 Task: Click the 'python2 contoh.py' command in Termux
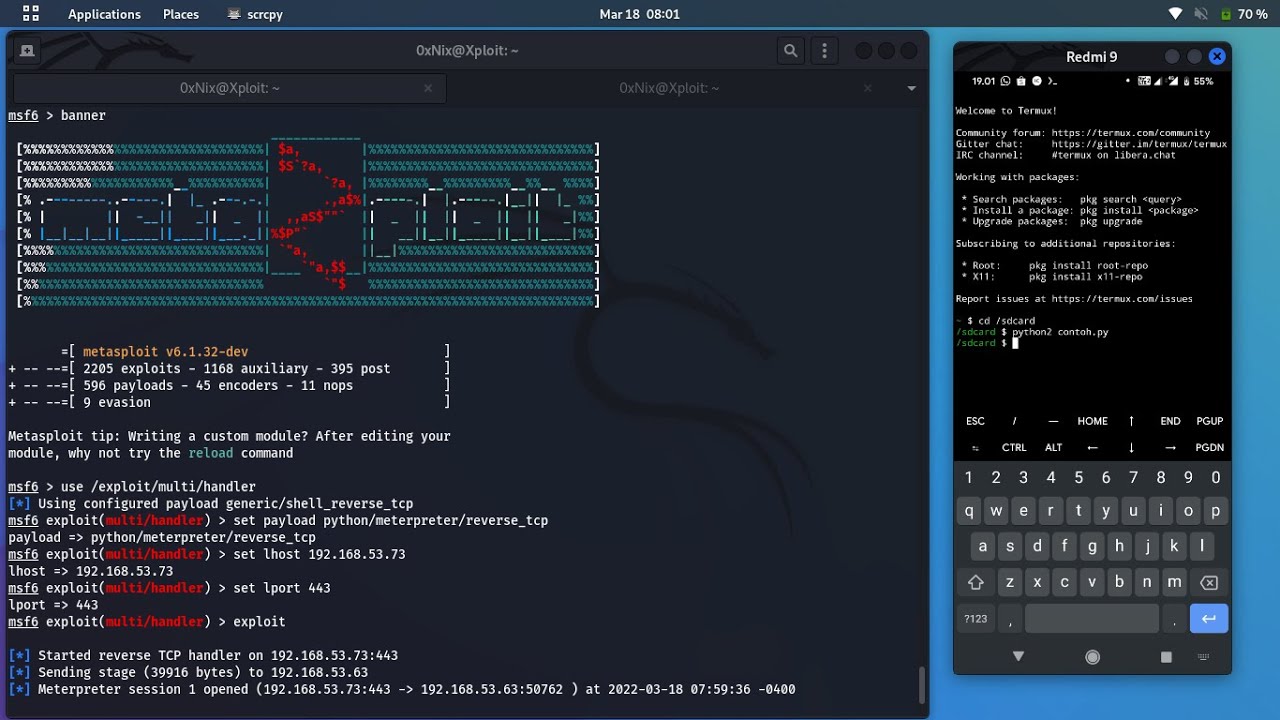tap(1060, 332)
